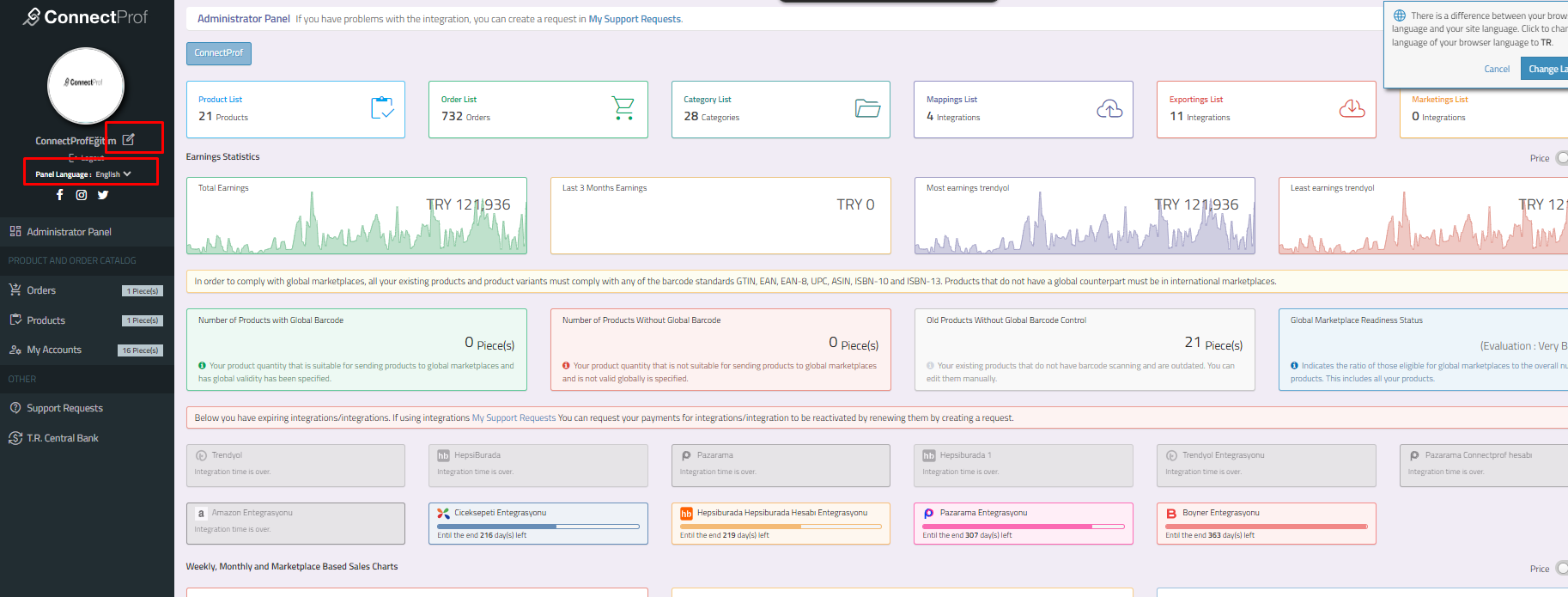
Task: Cancel the browser language popup
Action: (x=1496, y=69)
